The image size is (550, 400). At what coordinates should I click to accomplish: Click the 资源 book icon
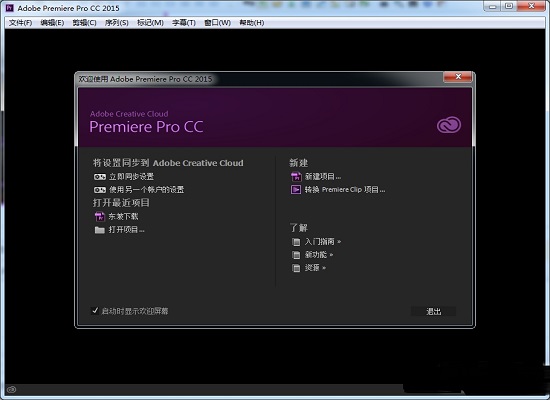[x=296, y=268]
